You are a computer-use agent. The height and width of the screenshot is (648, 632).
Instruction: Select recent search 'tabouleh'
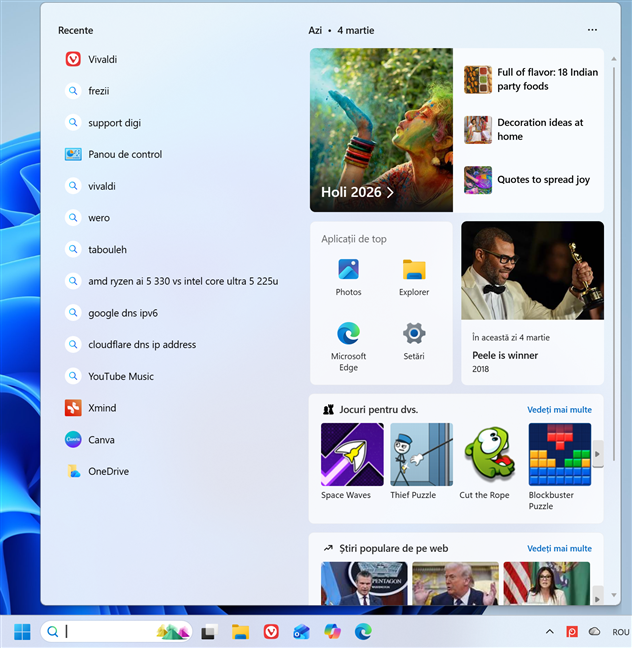[x=107, y=249]
